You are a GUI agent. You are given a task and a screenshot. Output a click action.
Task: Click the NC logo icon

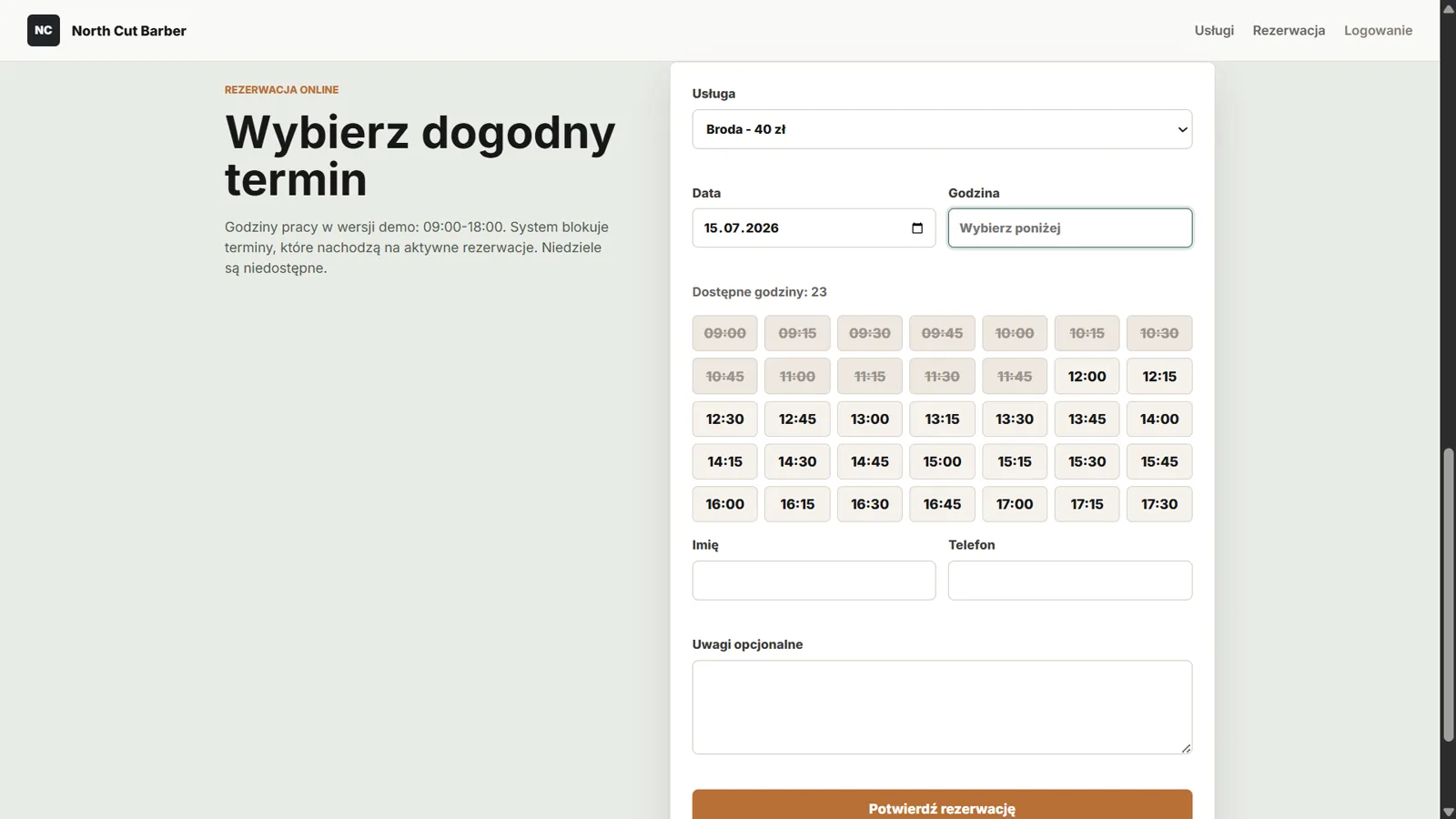pyautogui.click(x=44, y=30)
